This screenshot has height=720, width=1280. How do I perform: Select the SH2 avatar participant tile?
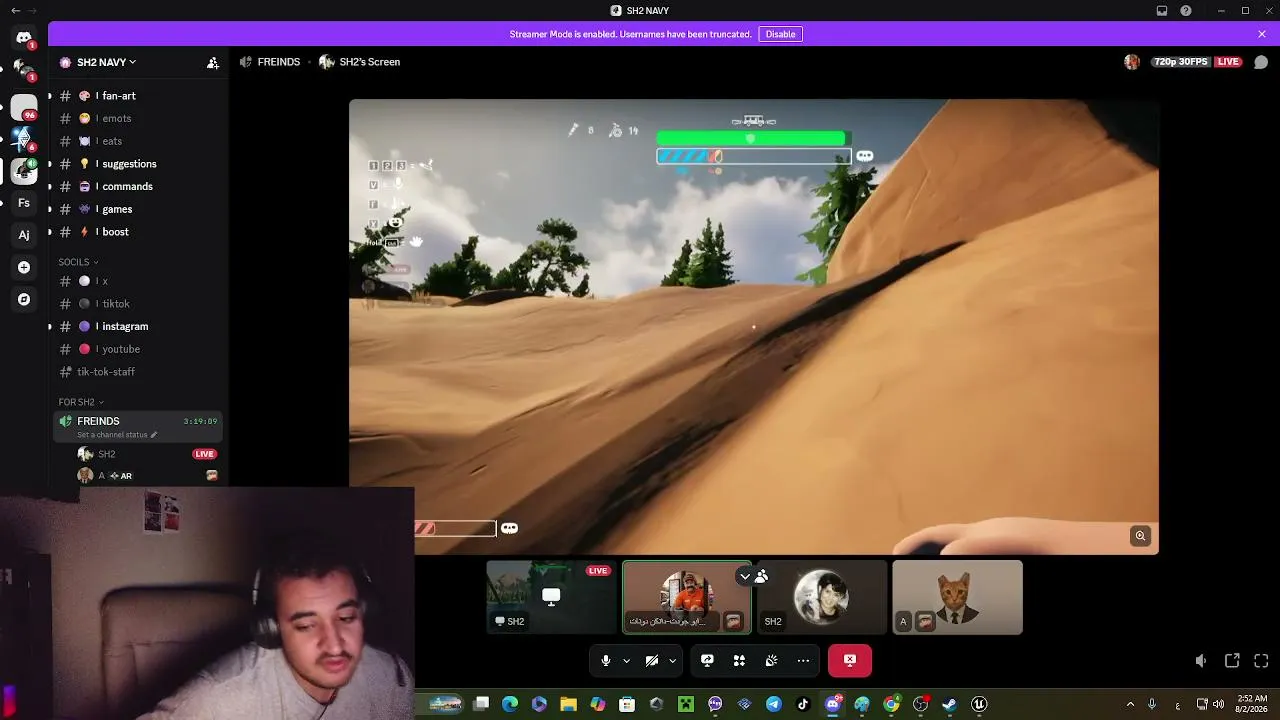[x=821, y=597]
